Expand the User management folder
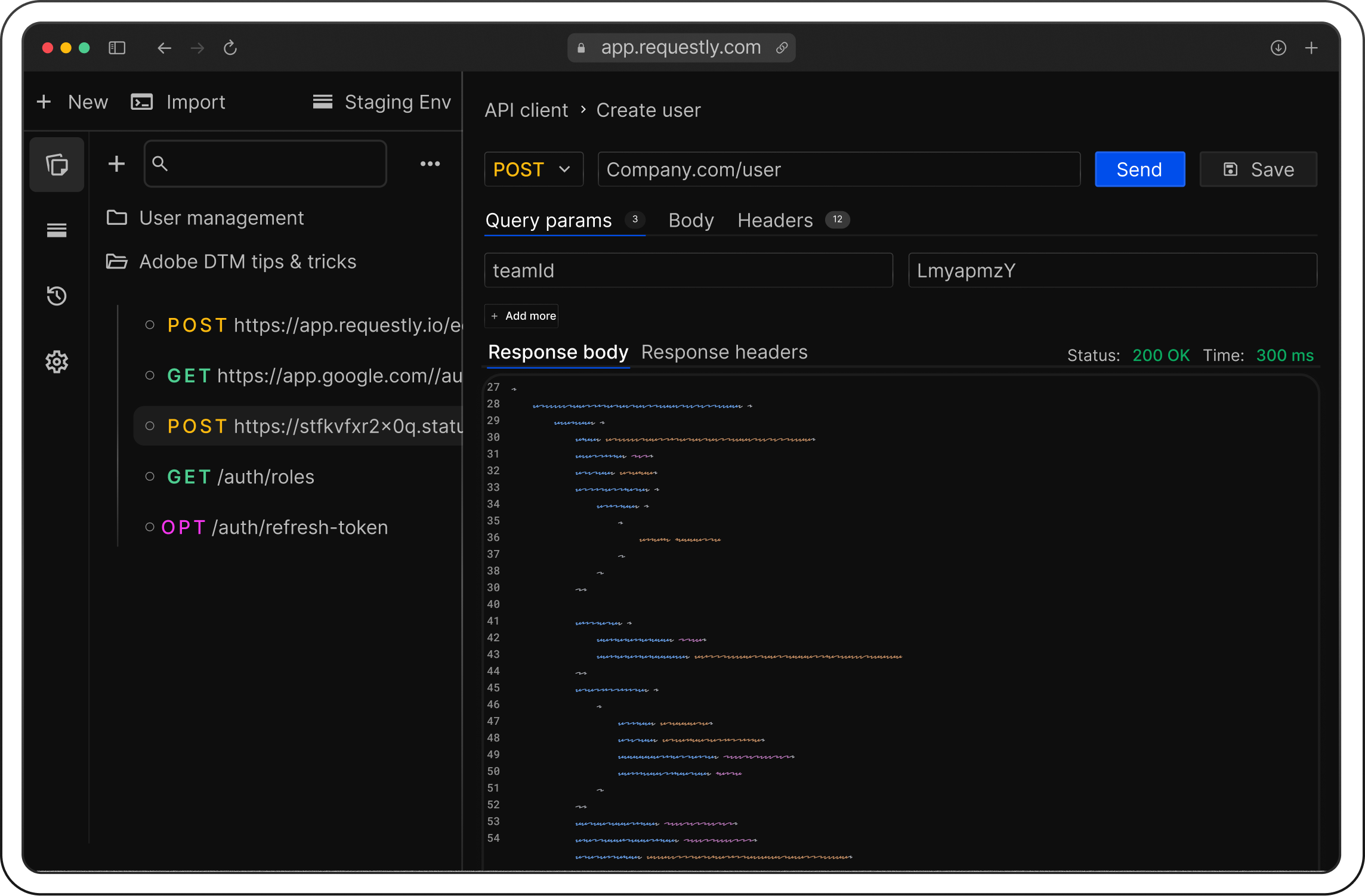The height and width of the screenshot is (896, 1365). pos(205,218)
